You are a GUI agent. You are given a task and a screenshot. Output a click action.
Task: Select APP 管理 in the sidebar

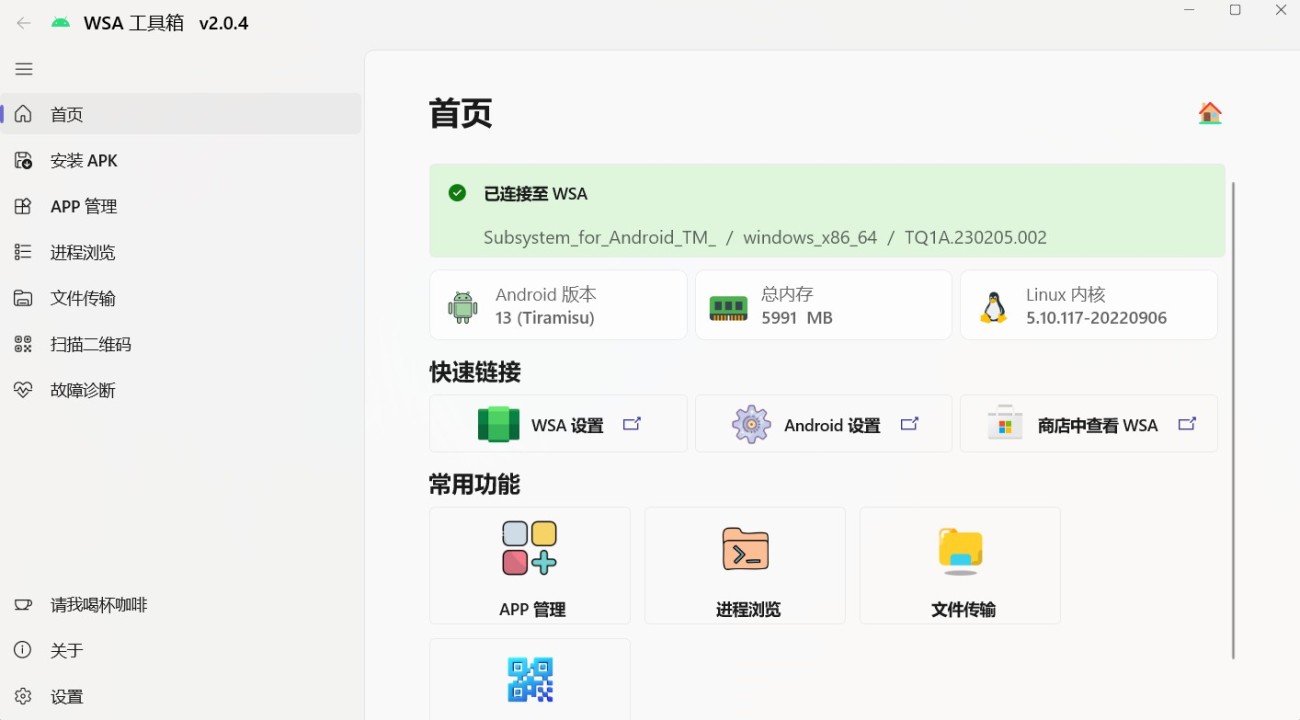click(x=181, y=206)
